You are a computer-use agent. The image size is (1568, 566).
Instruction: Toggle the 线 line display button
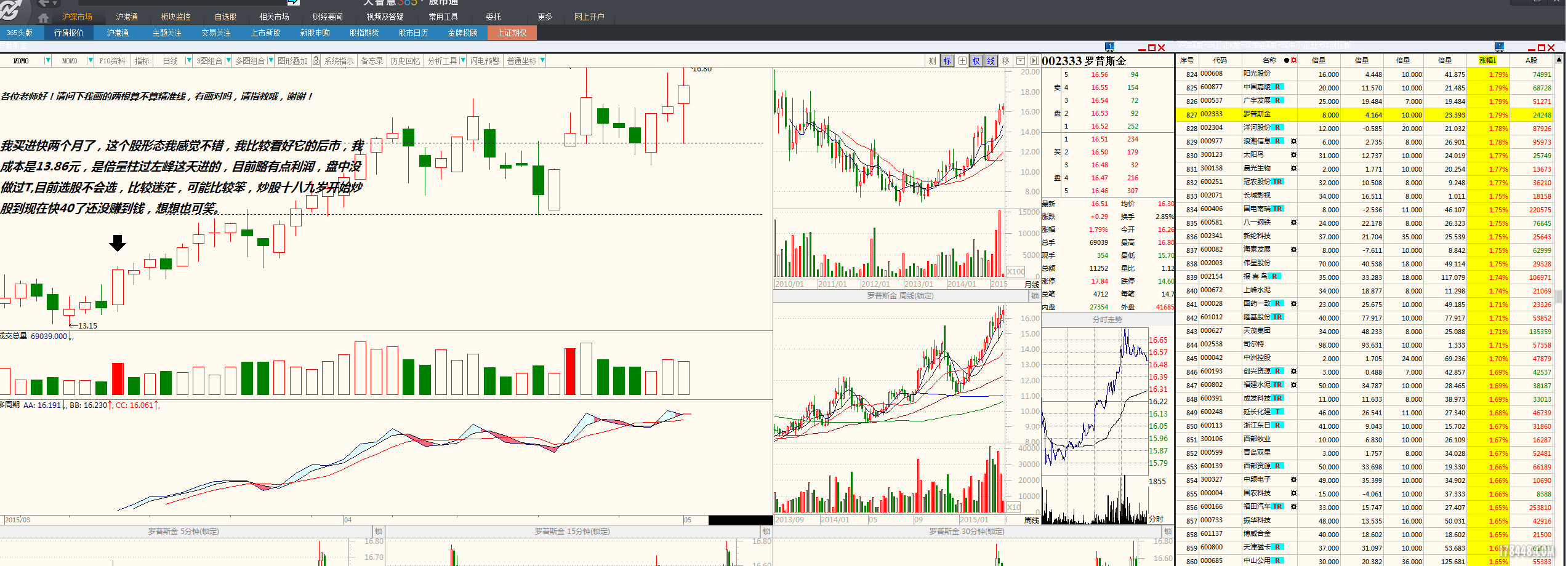tap(991, 61)
